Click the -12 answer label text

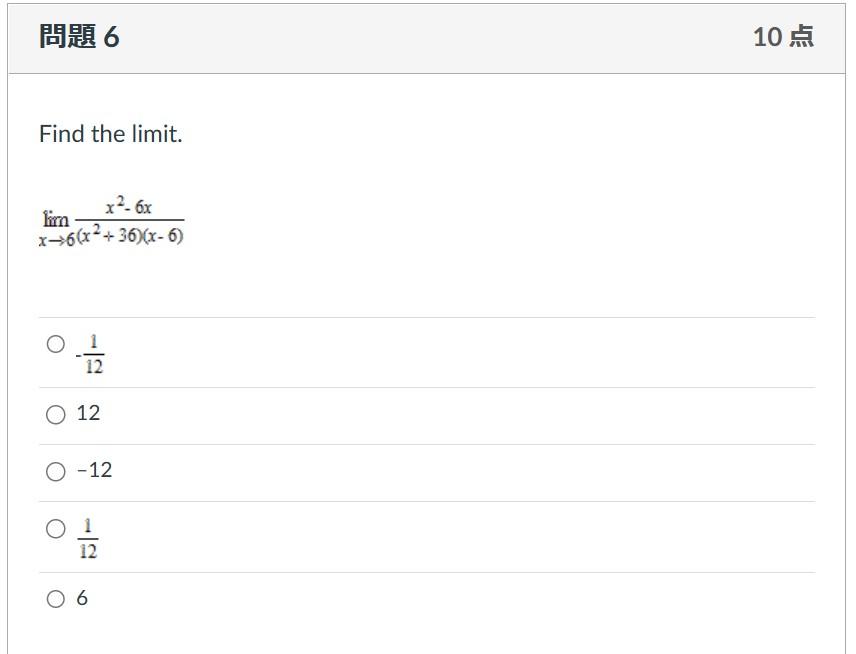point(93,470)
